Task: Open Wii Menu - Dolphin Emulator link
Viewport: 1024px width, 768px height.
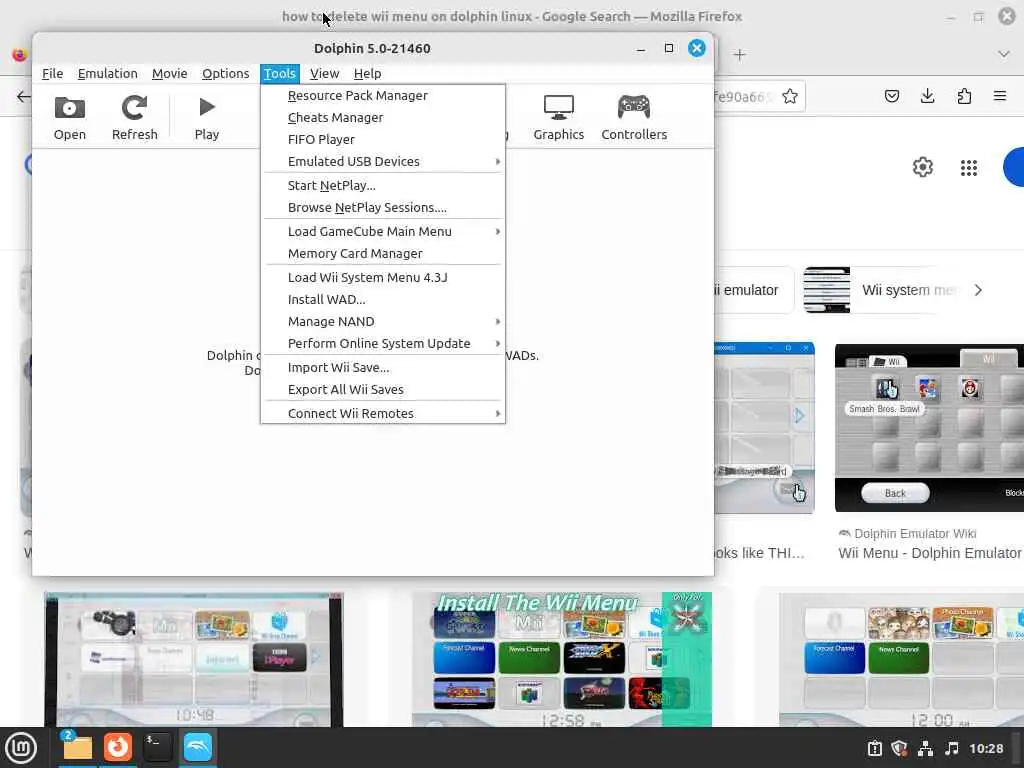Action: pos(929,553)
